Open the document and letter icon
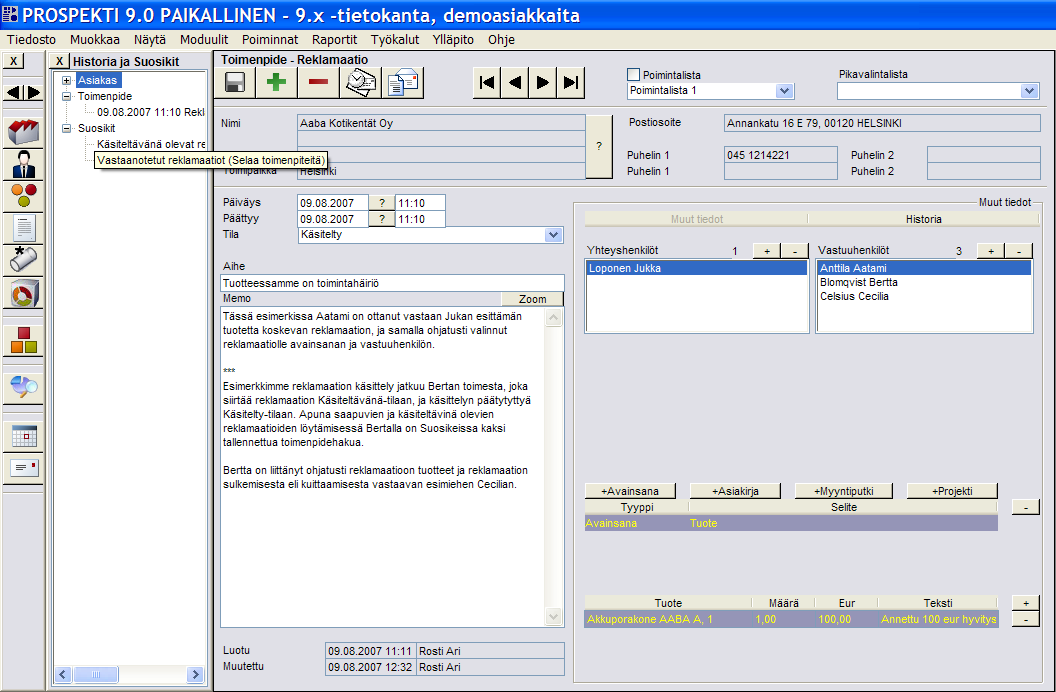 click(x=403, y=82)
